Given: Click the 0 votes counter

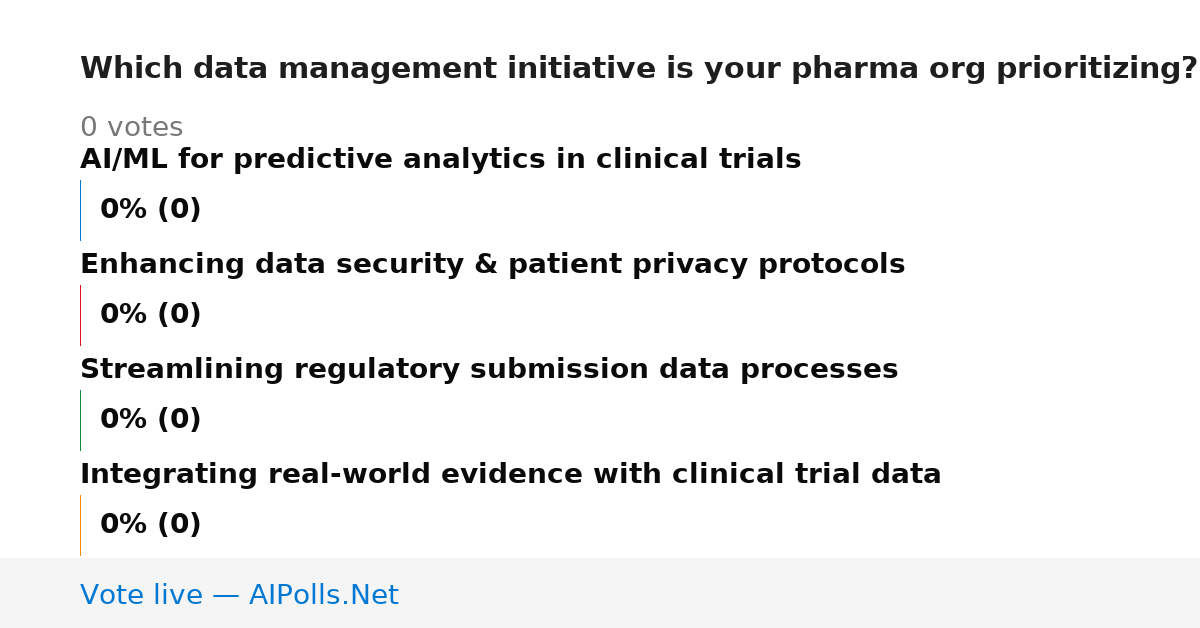Looking at the screenshot, I should coord(131,128).
